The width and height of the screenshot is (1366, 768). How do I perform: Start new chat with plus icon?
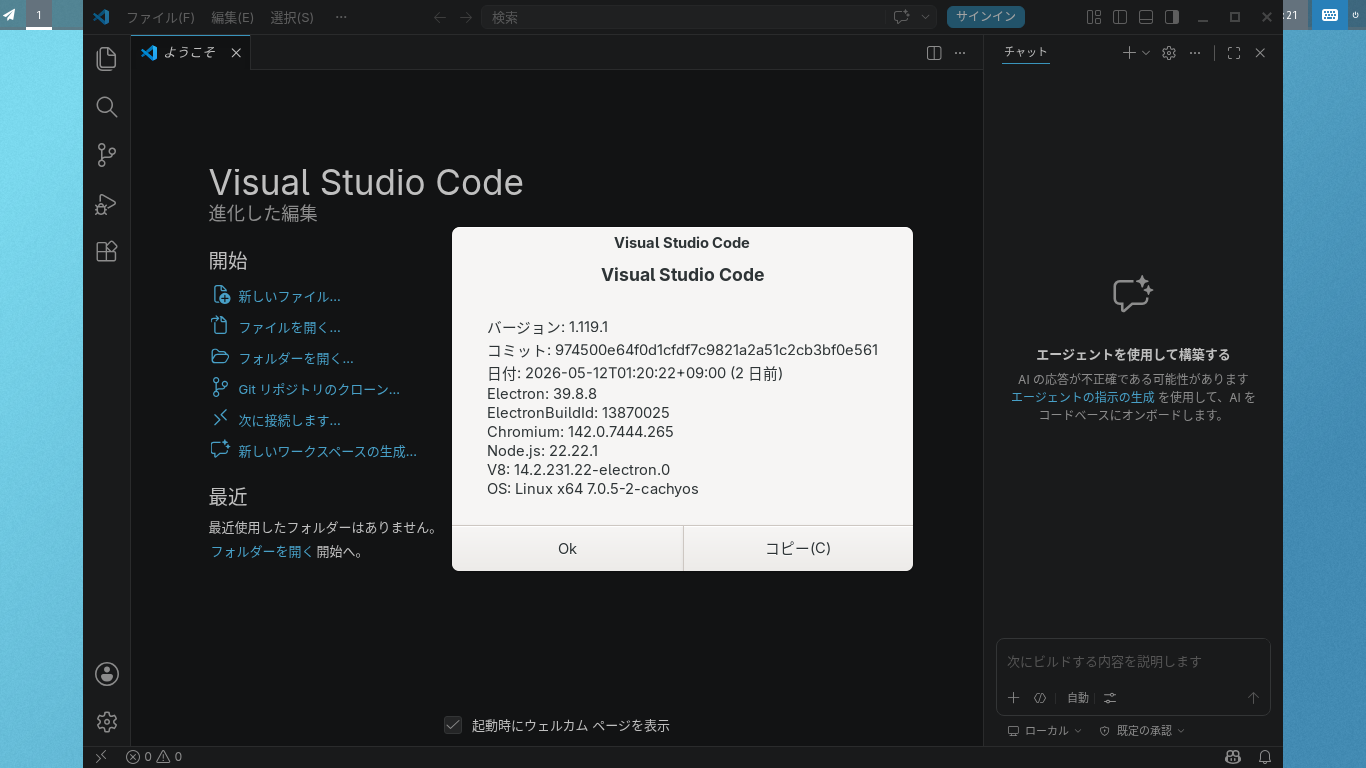point(1129,53)
